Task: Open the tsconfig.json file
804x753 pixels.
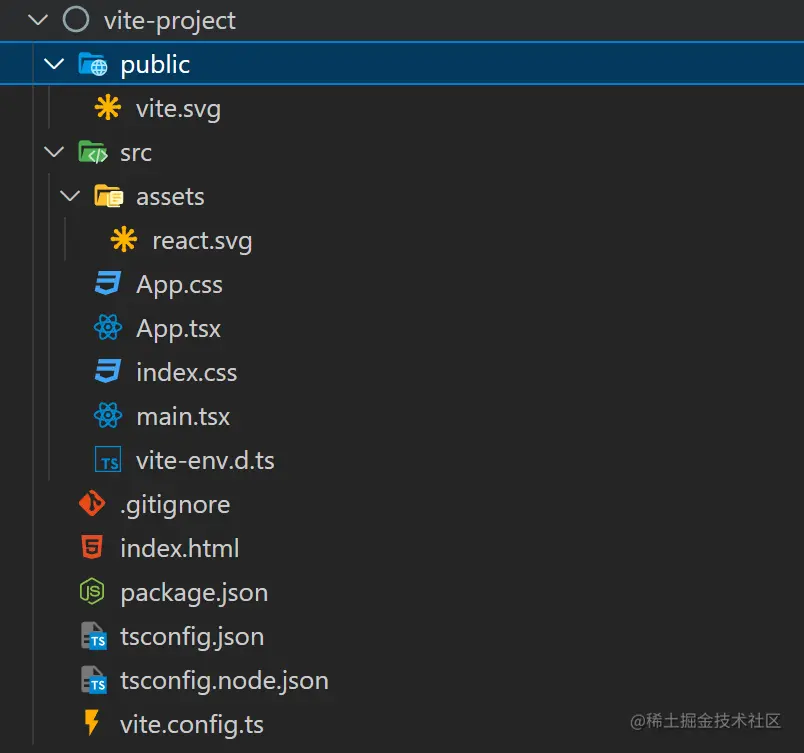Action: point(192,638)
